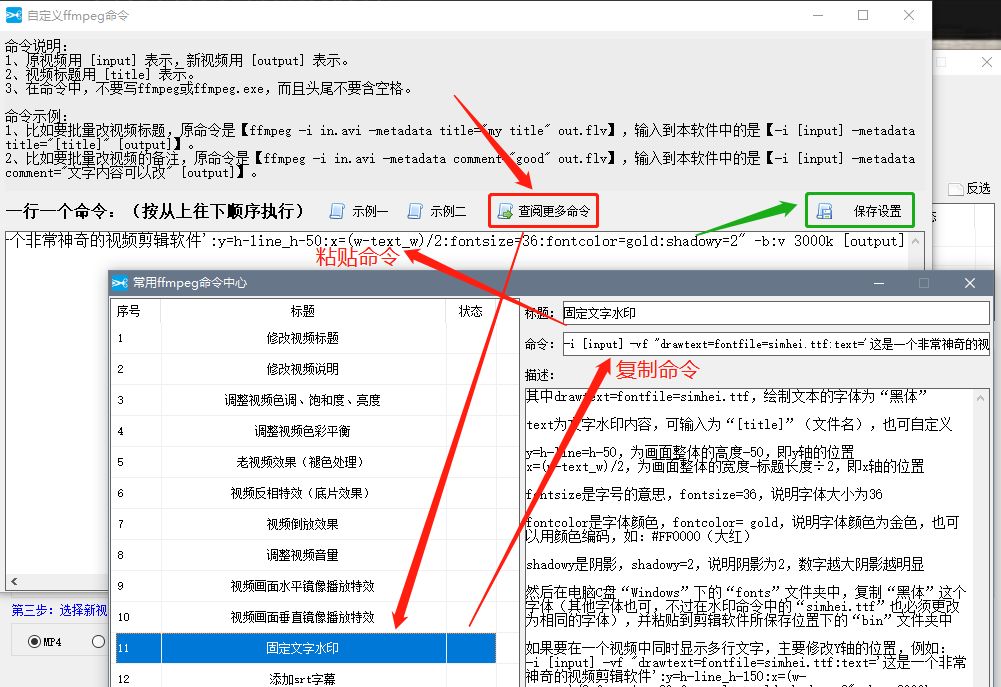Click the 保存设置 disk icon
Viewport: 1001px width, 687px height.
pos(824,211)
